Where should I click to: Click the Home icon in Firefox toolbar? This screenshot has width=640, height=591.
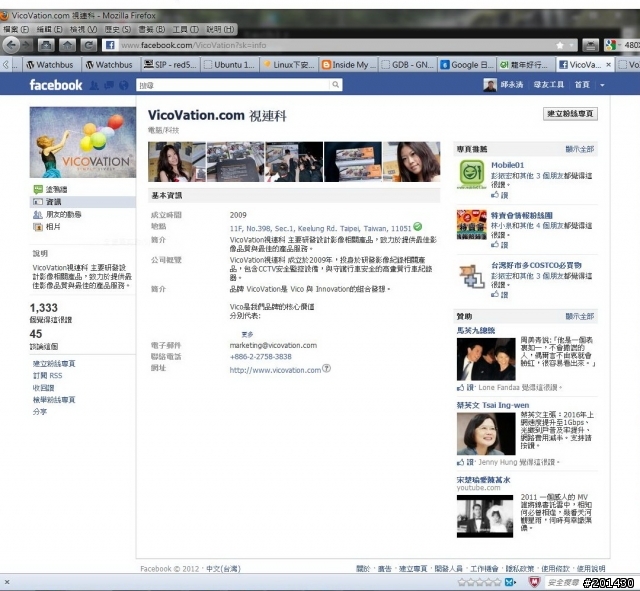pyautogui.click(x=67, y=45)
